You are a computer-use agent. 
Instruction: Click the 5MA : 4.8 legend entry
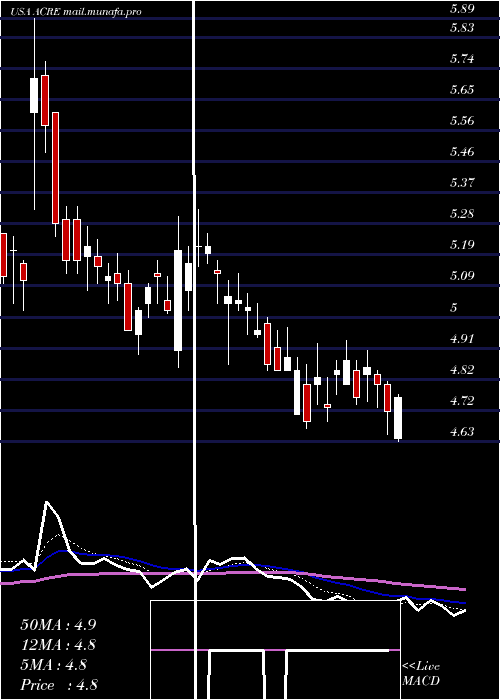[x=54, y=665]
